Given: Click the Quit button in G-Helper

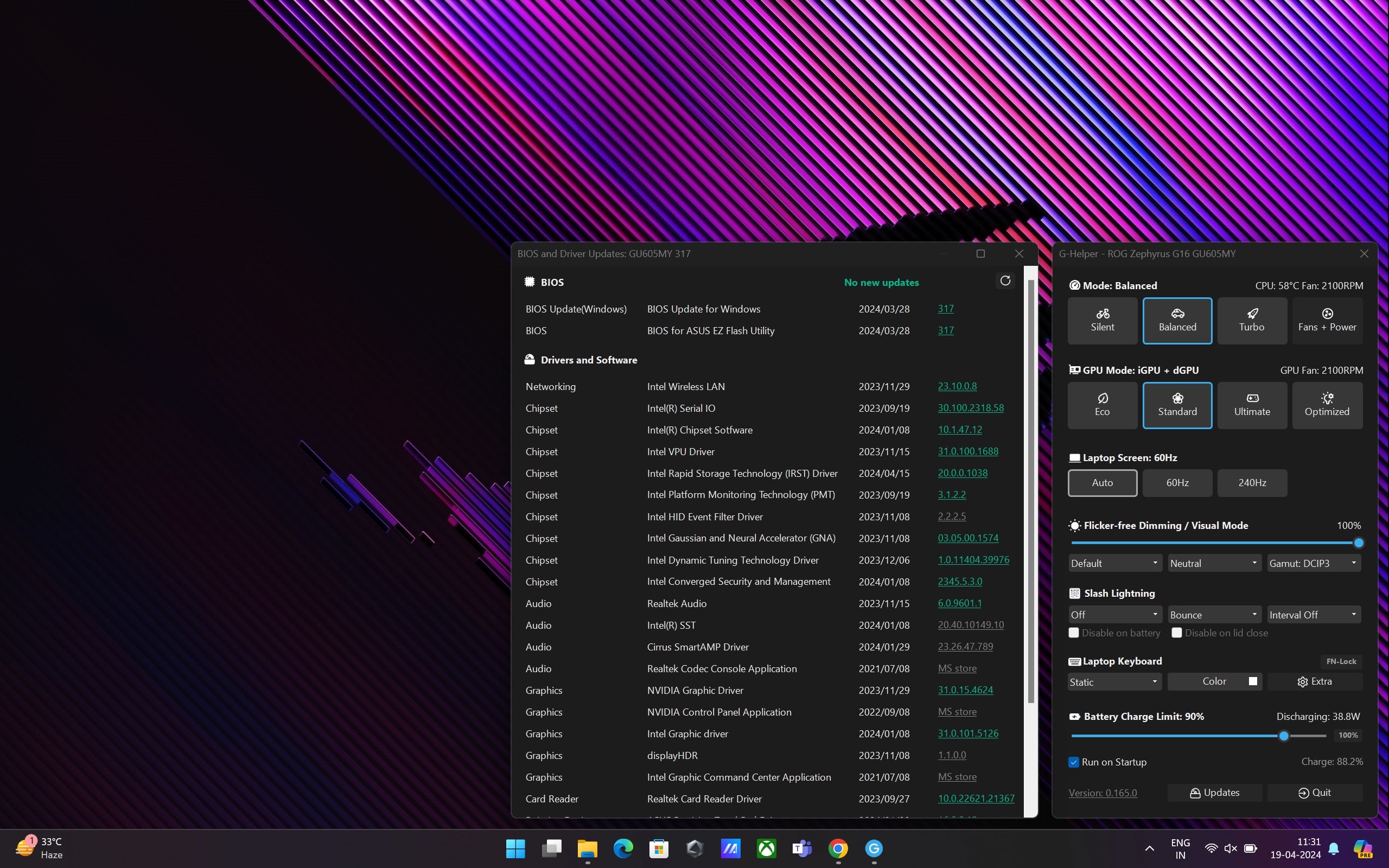Looking at the screenshot, I should pyautogui.click(x=1314, y=793).
